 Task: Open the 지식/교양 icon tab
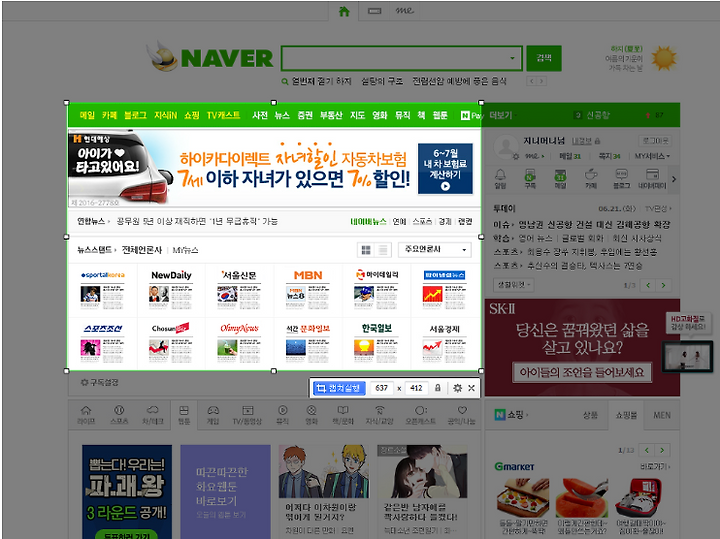click(379, 415)
